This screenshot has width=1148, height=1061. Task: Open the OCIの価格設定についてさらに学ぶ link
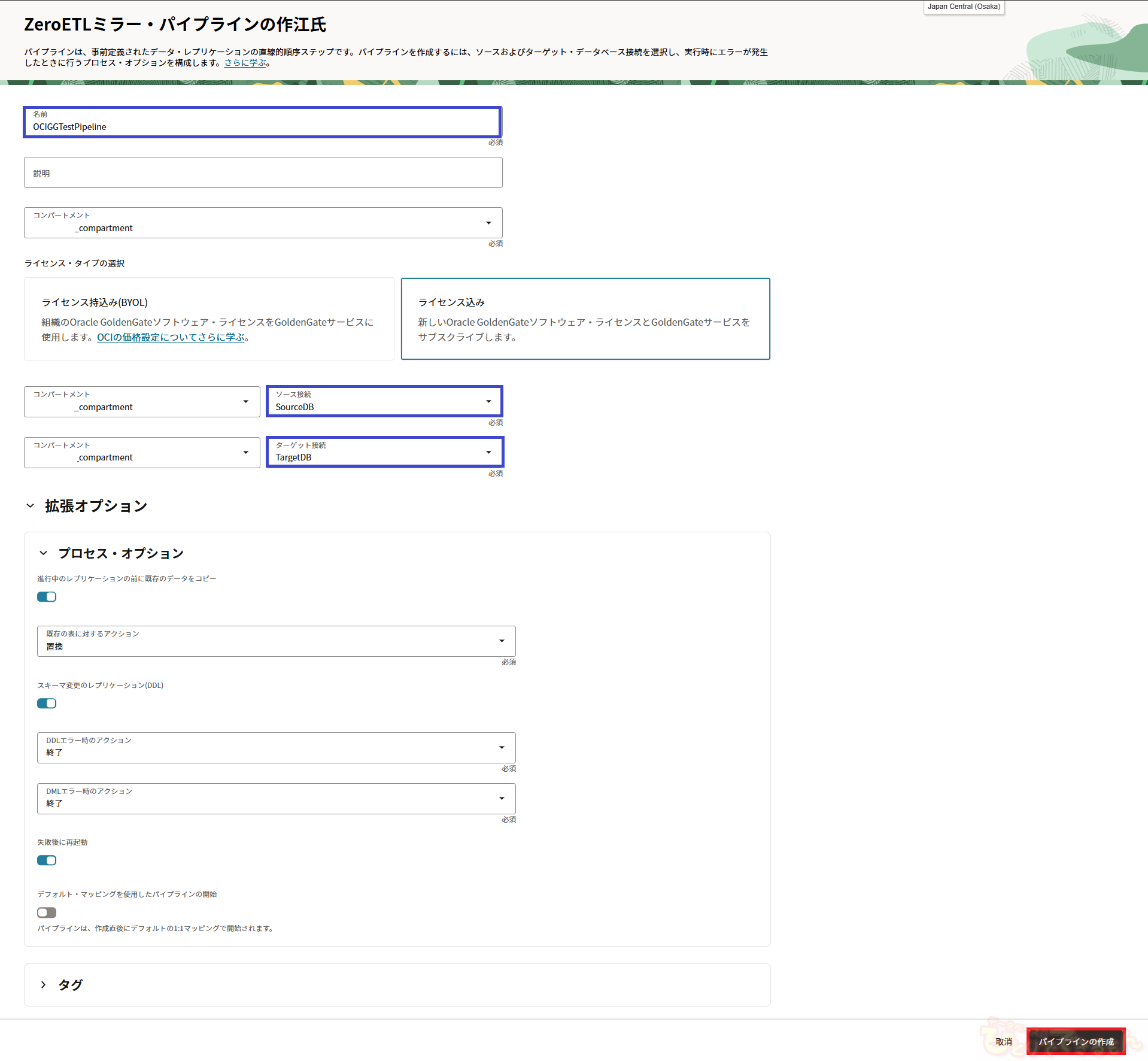tap(171, 337)
